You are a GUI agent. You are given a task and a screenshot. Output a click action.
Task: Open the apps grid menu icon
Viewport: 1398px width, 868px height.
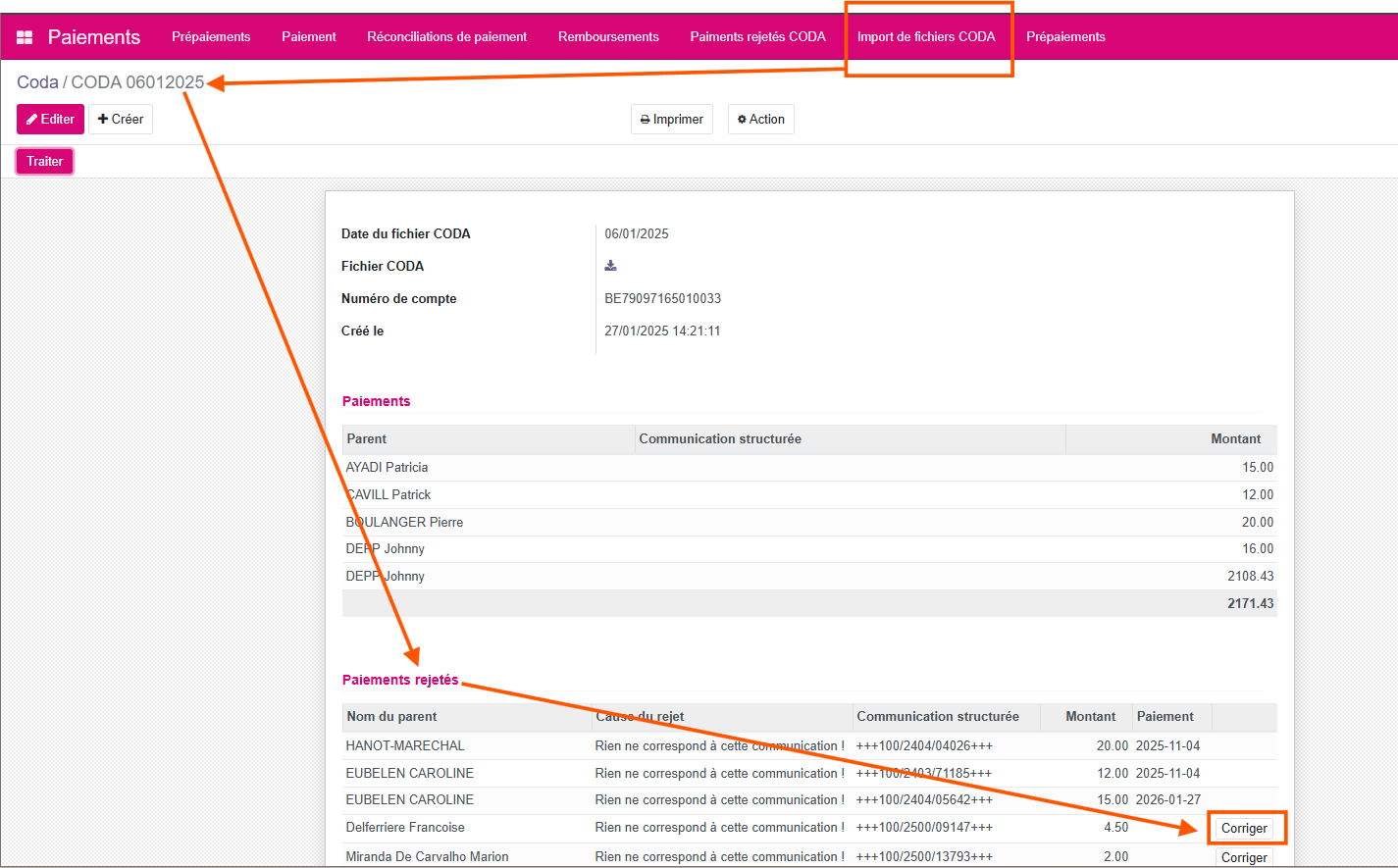point(26,37)
